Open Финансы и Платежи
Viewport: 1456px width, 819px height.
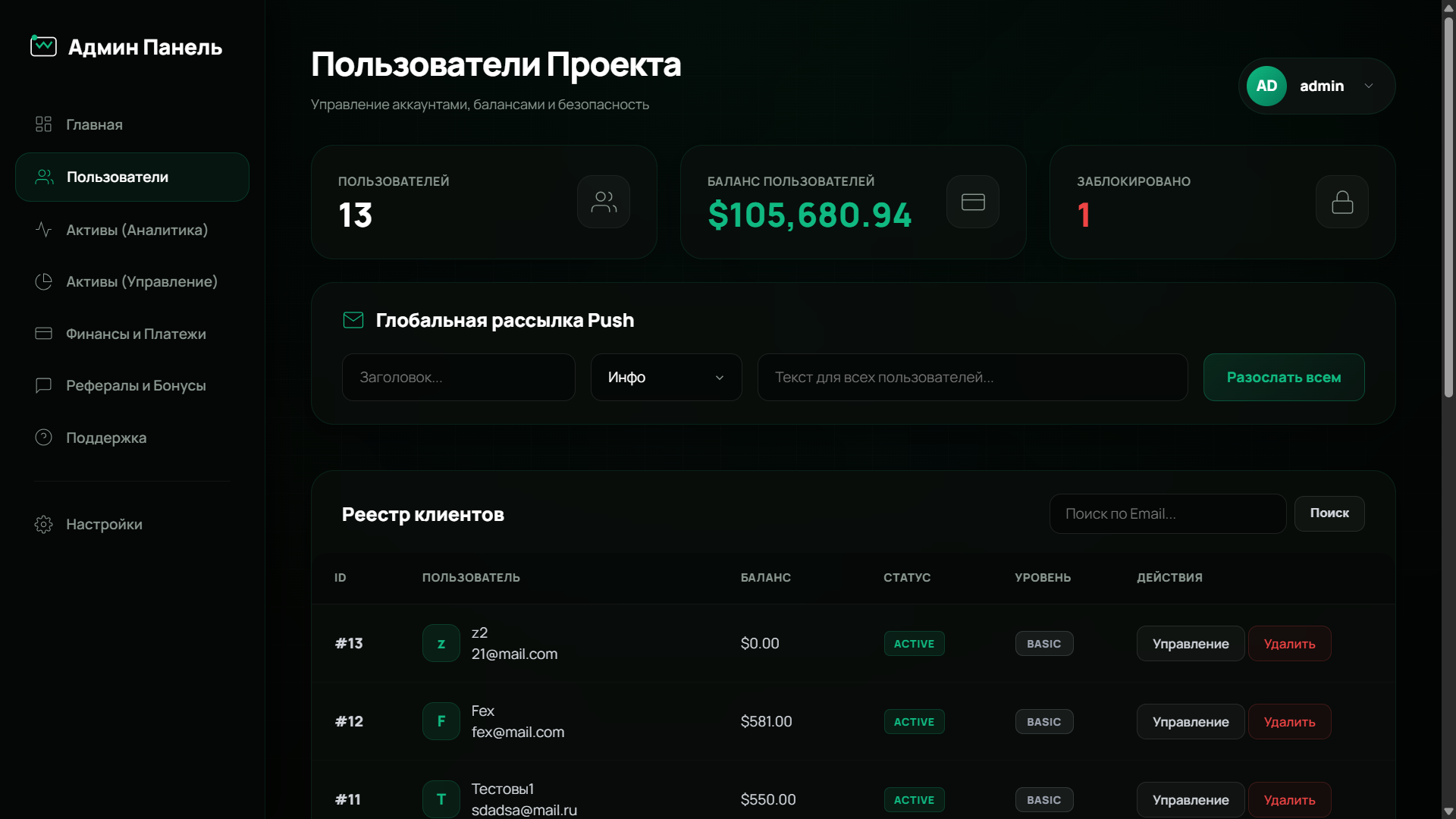click(x=132, y=334)
